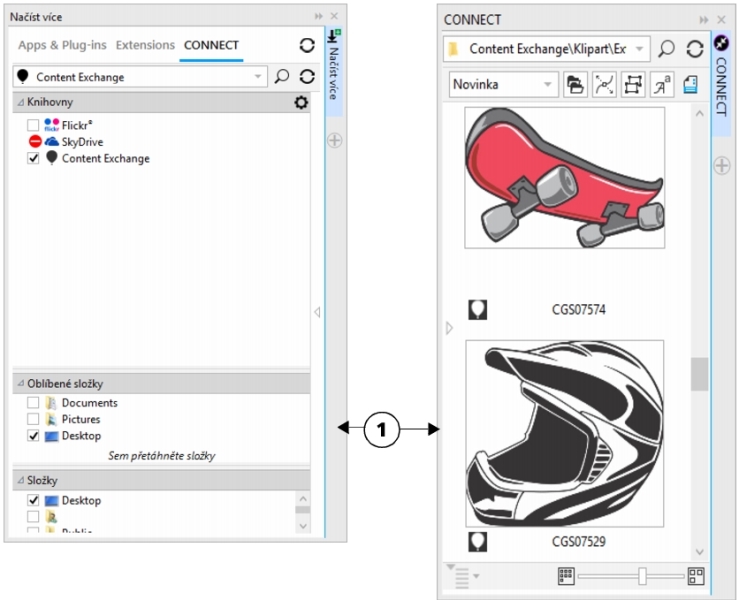Click the thumbnail size slider handle
Screen dimensions: 739x600
[643, 576]
